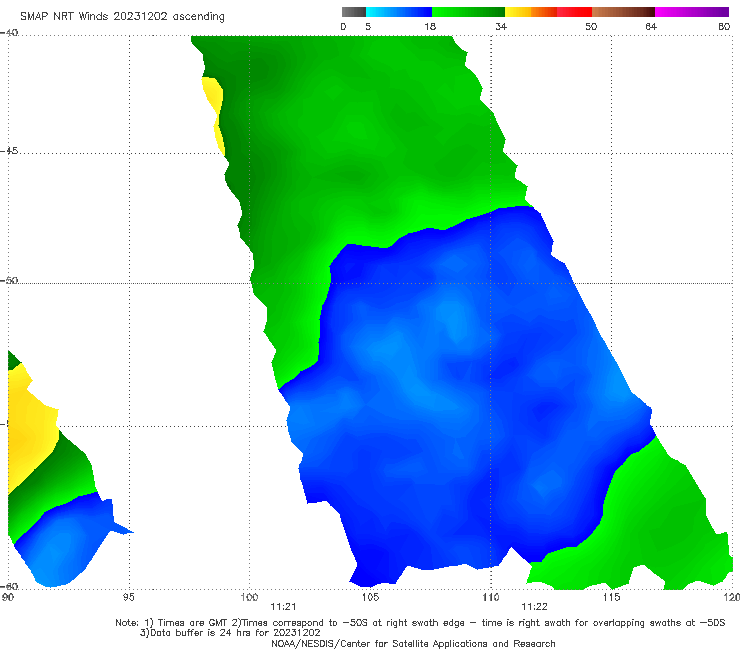Click the title 'SMAP NRT Winds 20231202 ascending'
740x650 pixels.
click(x=122, y=17)
